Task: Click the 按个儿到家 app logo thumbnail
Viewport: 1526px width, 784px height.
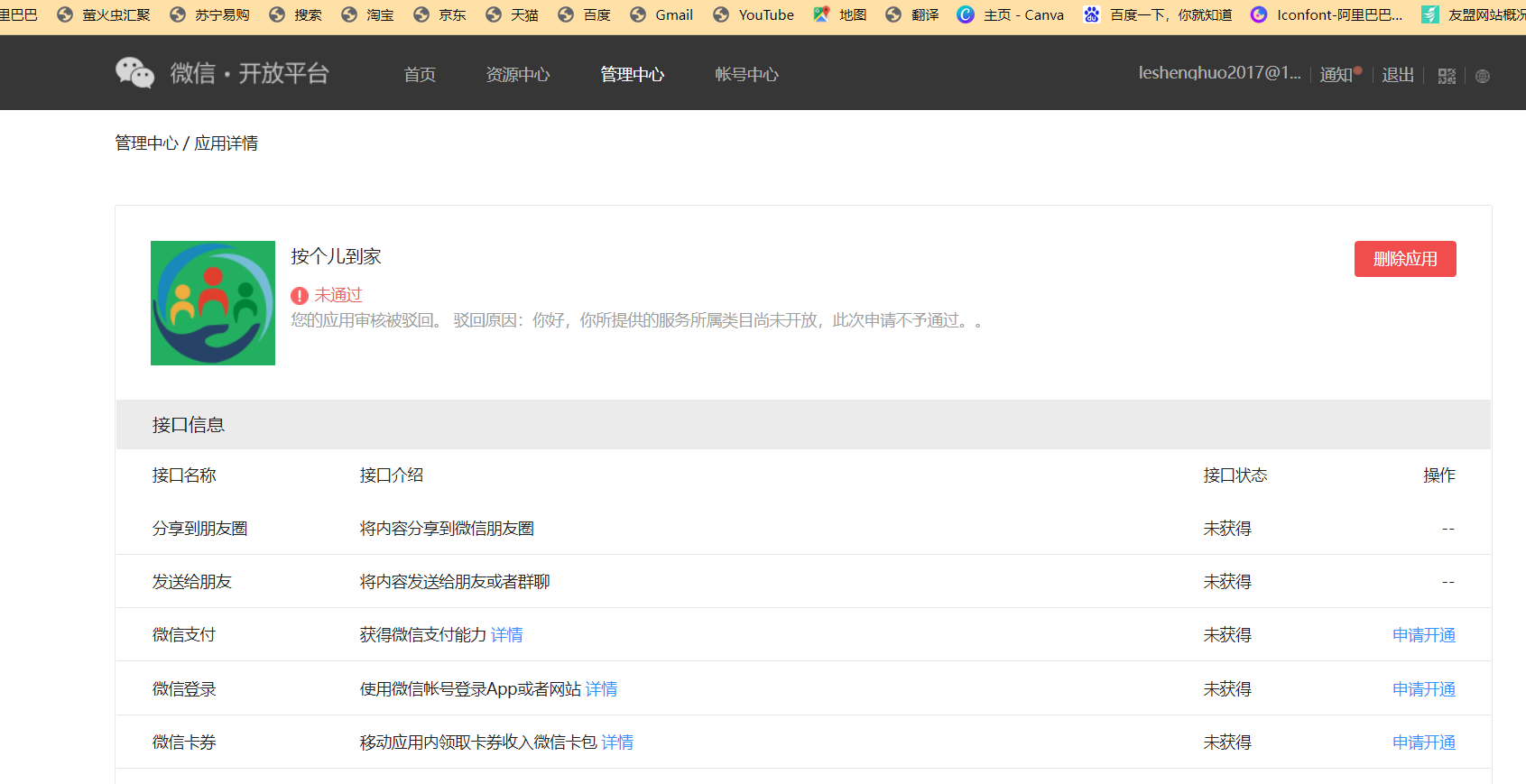Action: [x=213, y=303]
